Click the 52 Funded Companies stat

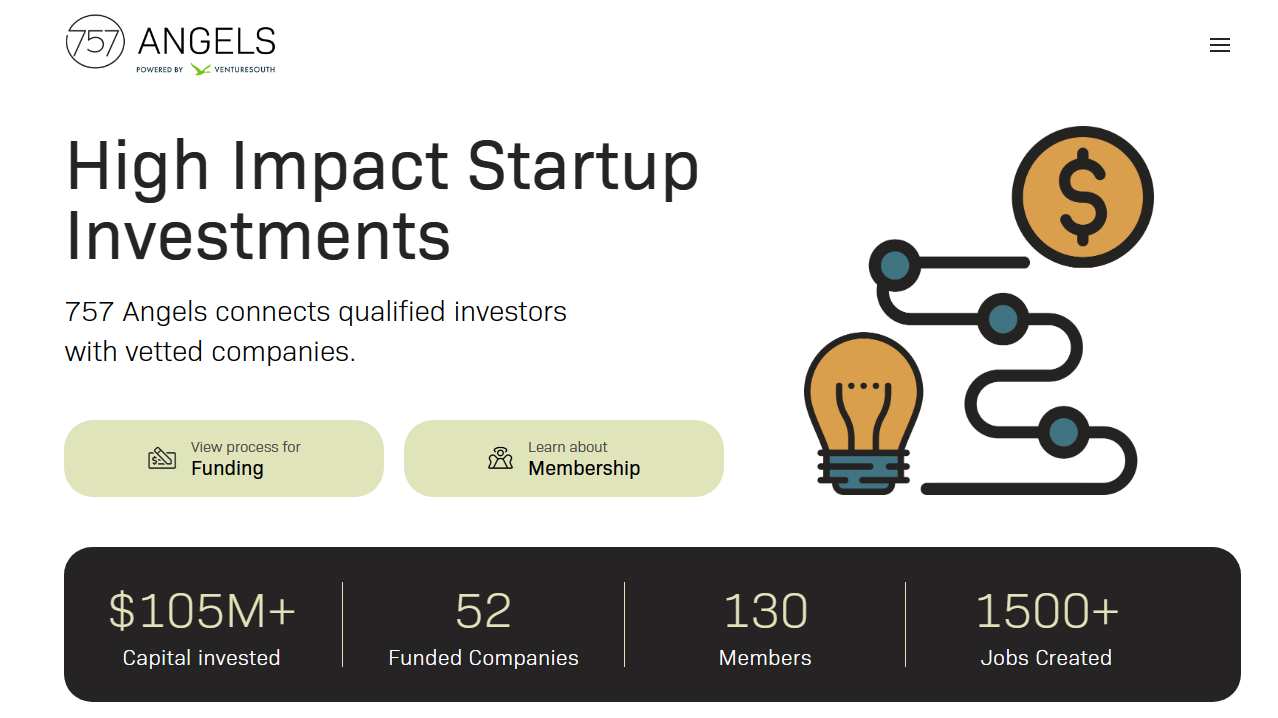(484, 627)
